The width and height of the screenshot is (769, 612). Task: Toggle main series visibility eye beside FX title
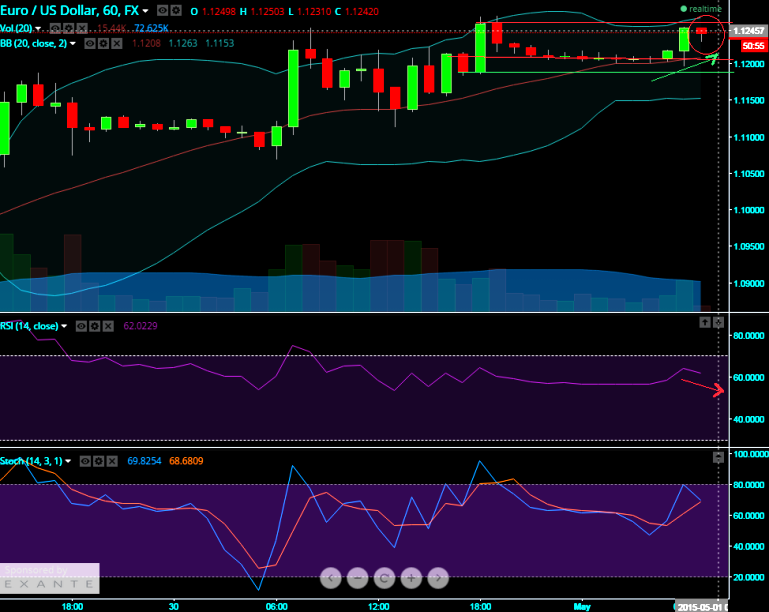(x=163, y=10)
